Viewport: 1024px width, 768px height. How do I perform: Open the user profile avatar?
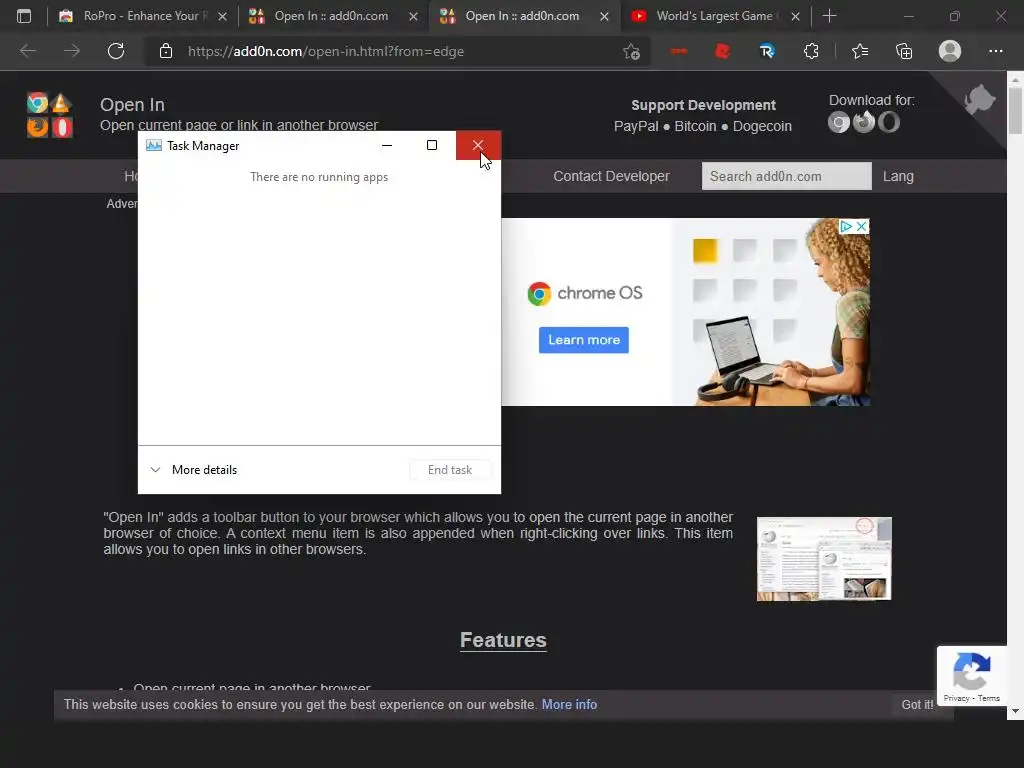click(x=950, y=51)
